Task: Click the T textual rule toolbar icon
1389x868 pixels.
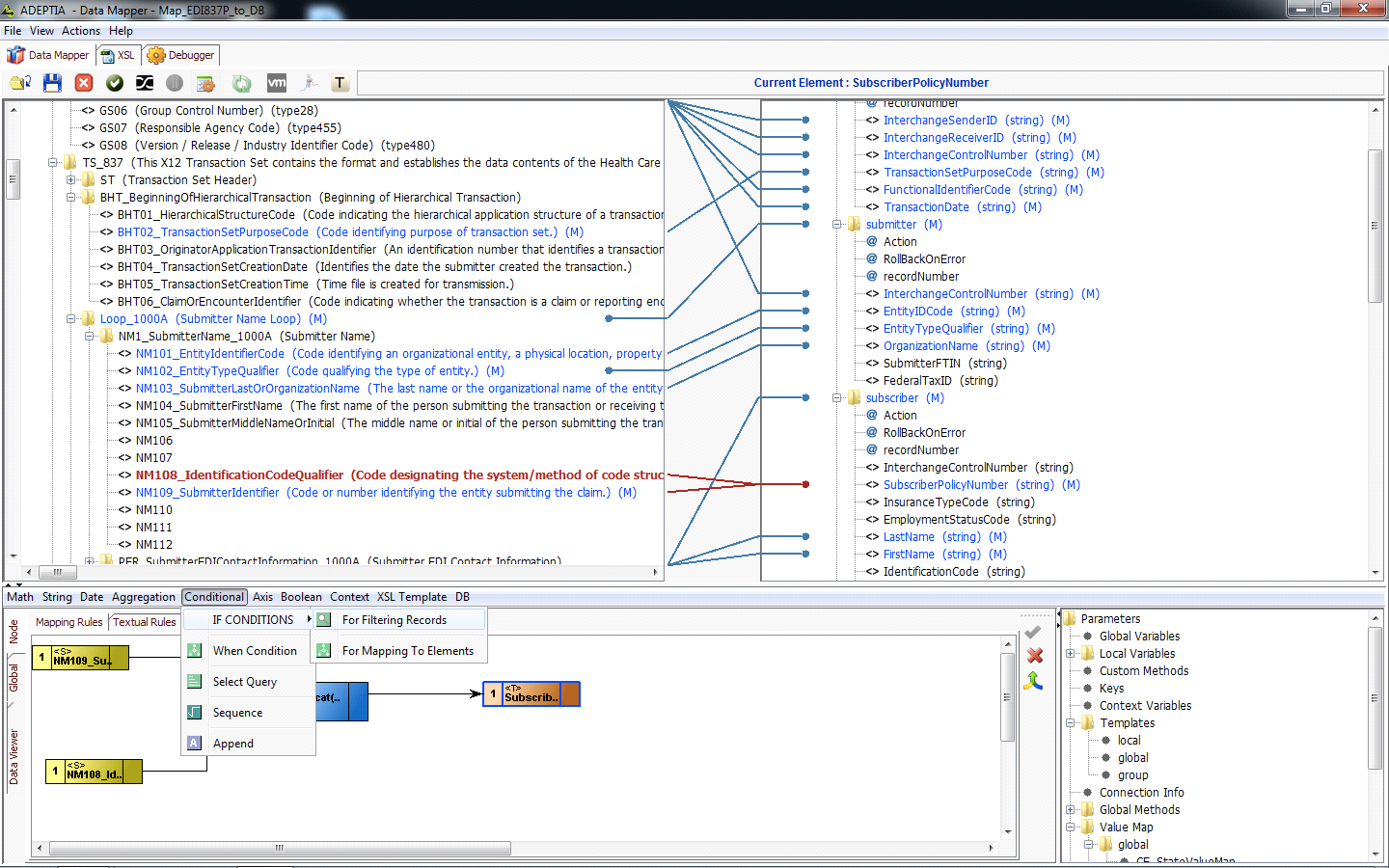Action: click(x=340, y=83)
